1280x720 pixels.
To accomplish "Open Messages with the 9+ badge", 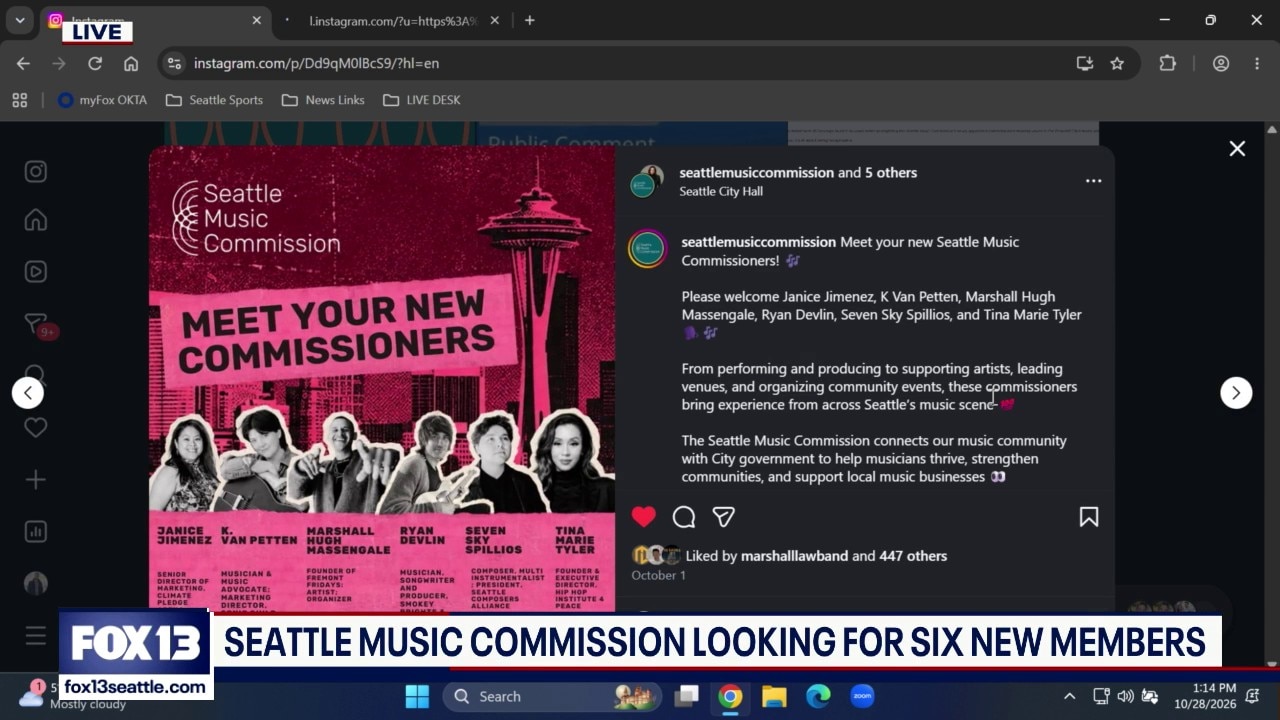I will pos(38,326).
